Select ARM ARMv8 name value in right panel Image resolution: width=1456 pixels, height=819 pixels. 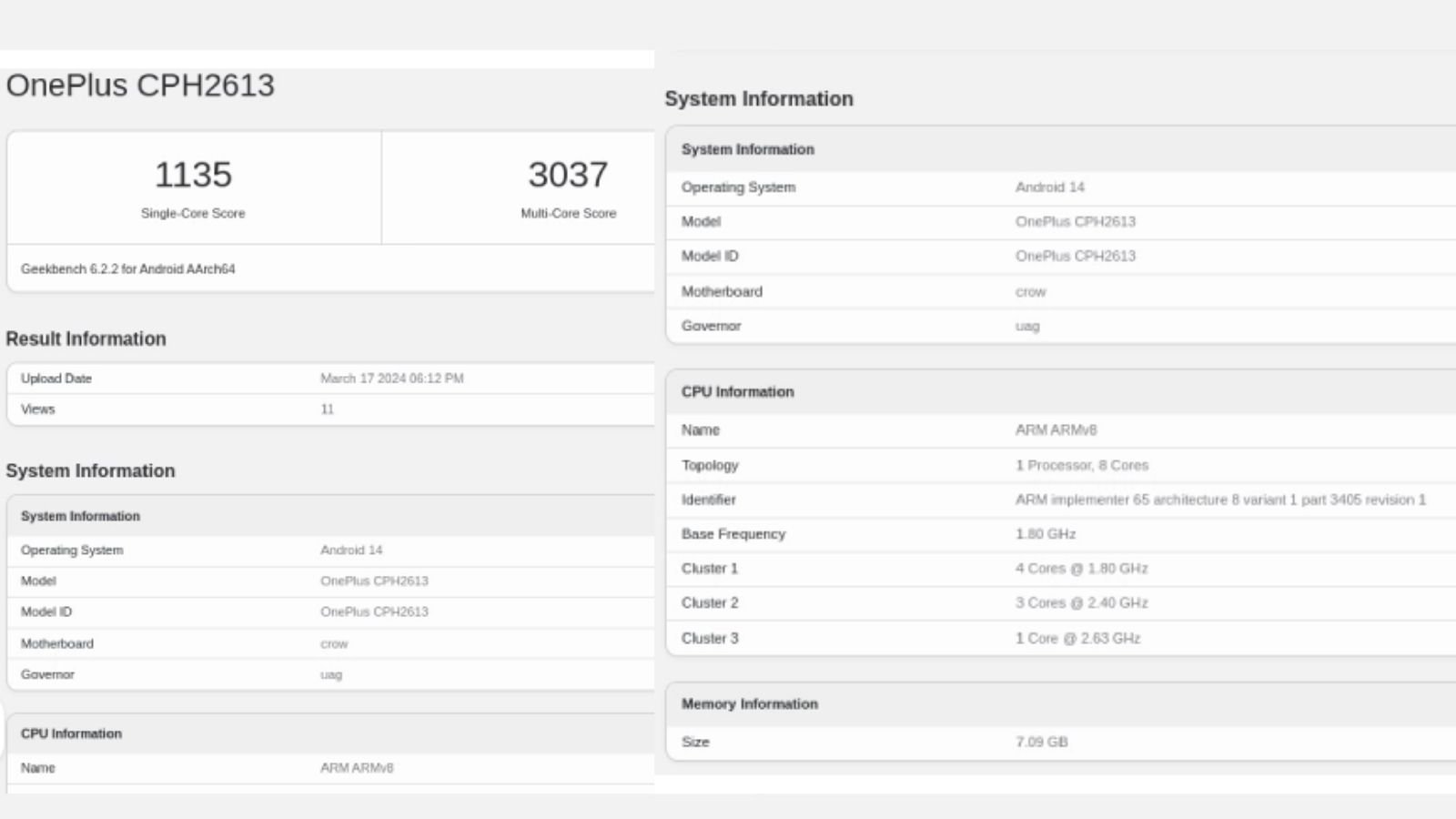tap(1057, 430)
